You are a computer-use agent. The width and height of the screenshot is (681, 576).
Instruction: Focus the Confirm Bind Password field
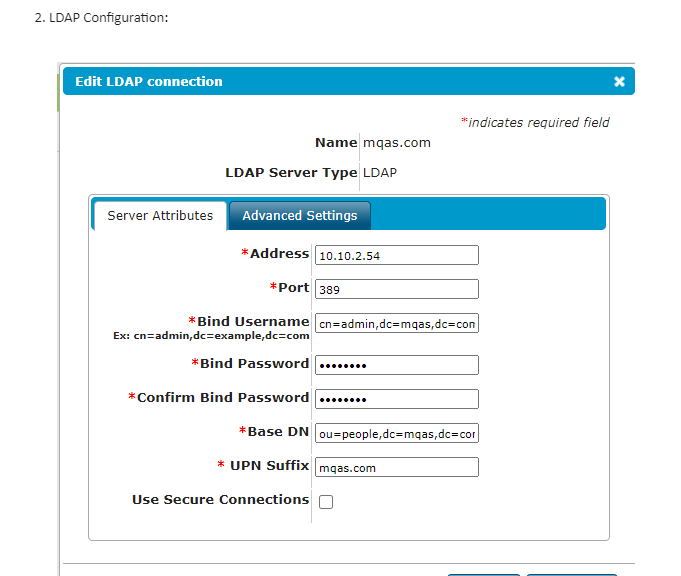click(x=397, y=399)
